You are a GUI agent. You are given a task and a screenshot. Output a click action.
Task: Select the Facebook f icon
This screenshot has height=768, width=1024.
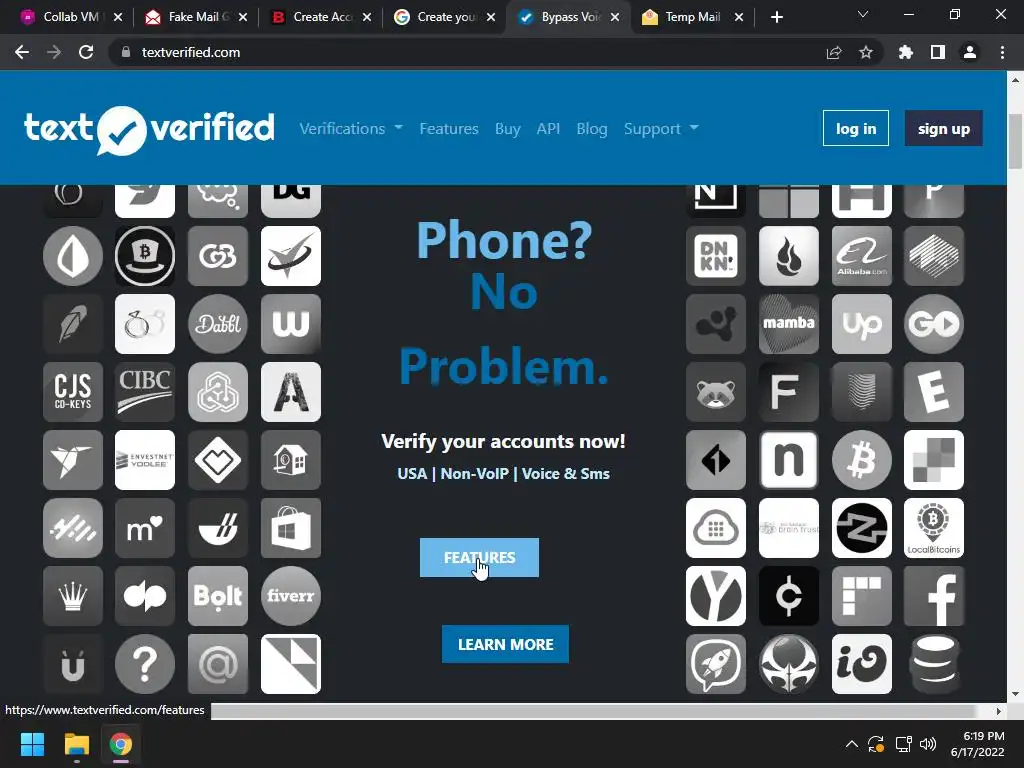click(x=934, y=596)
